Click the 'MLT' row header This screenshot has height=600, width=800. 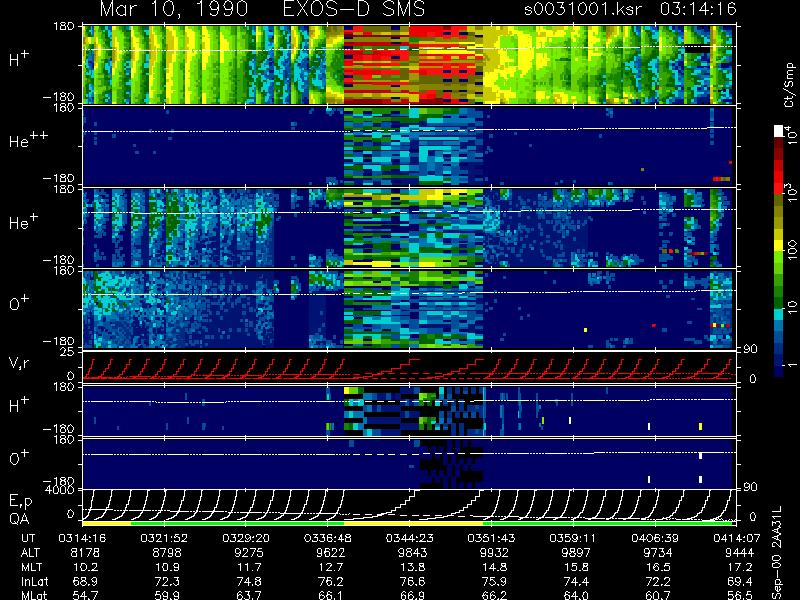point(31,567)
